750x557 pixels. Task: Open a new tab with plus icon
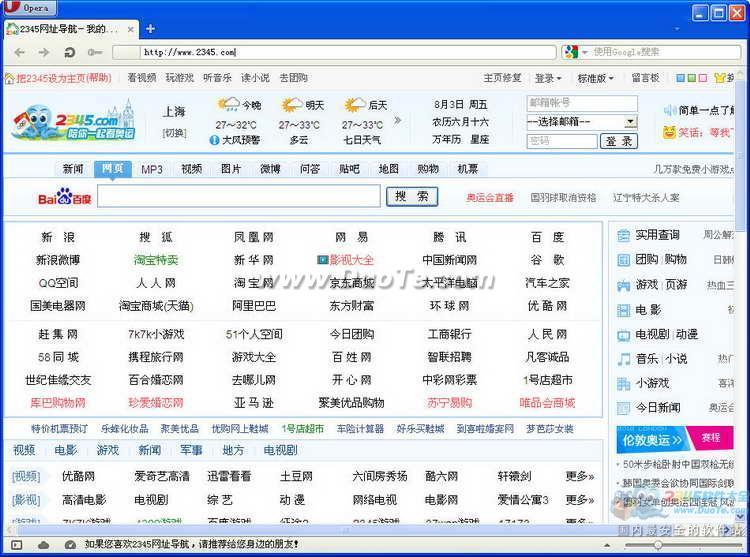pos(150,29)
